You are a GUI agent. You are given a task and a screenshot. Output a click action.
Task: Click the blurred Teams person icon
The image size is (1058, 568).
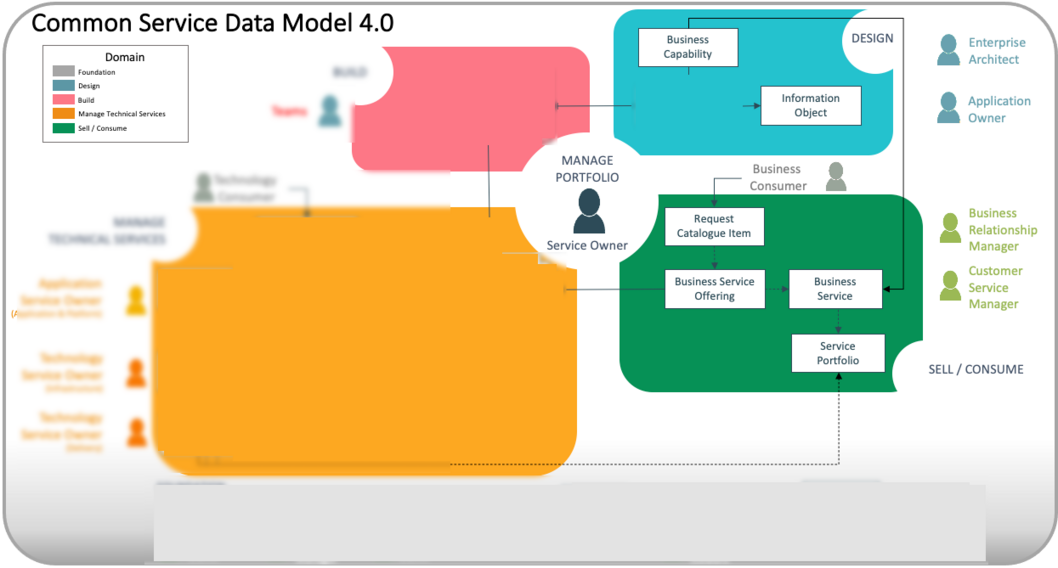[330, 111]
